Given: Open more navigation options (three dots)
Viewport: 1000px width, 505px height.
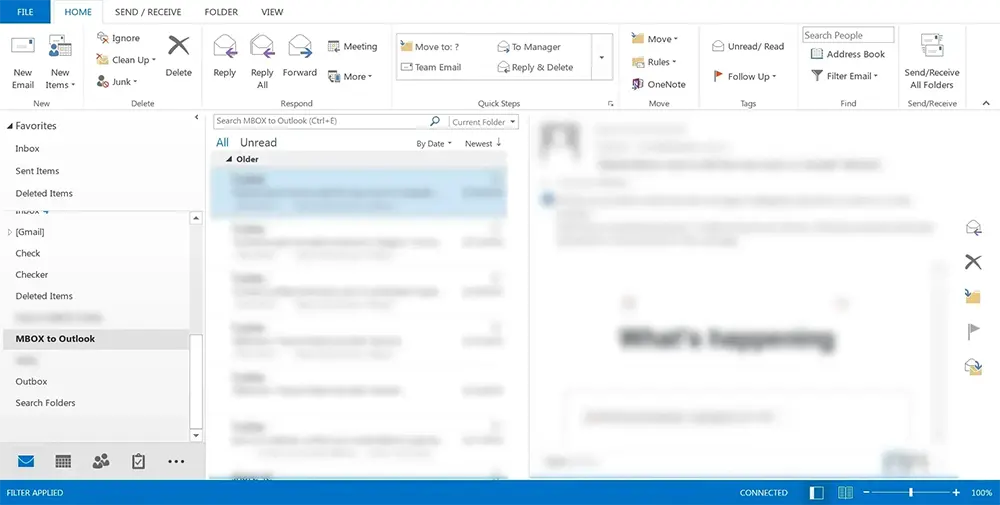Looking at the screenshot, I should point(176,462).
